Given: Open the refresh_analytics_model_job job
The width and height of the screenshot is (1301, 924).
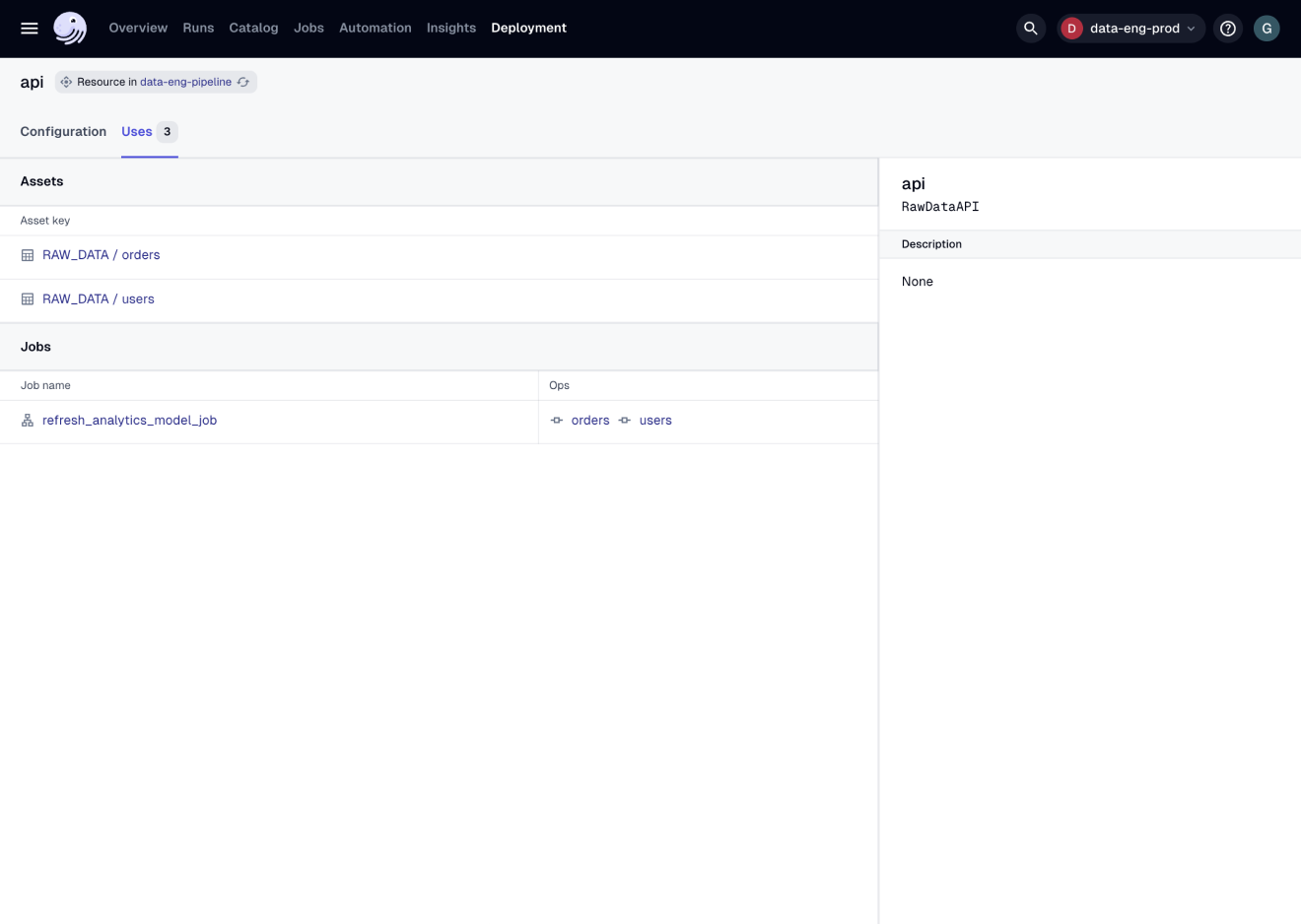Looking at the screenshot, I should (x=129, y=420).
